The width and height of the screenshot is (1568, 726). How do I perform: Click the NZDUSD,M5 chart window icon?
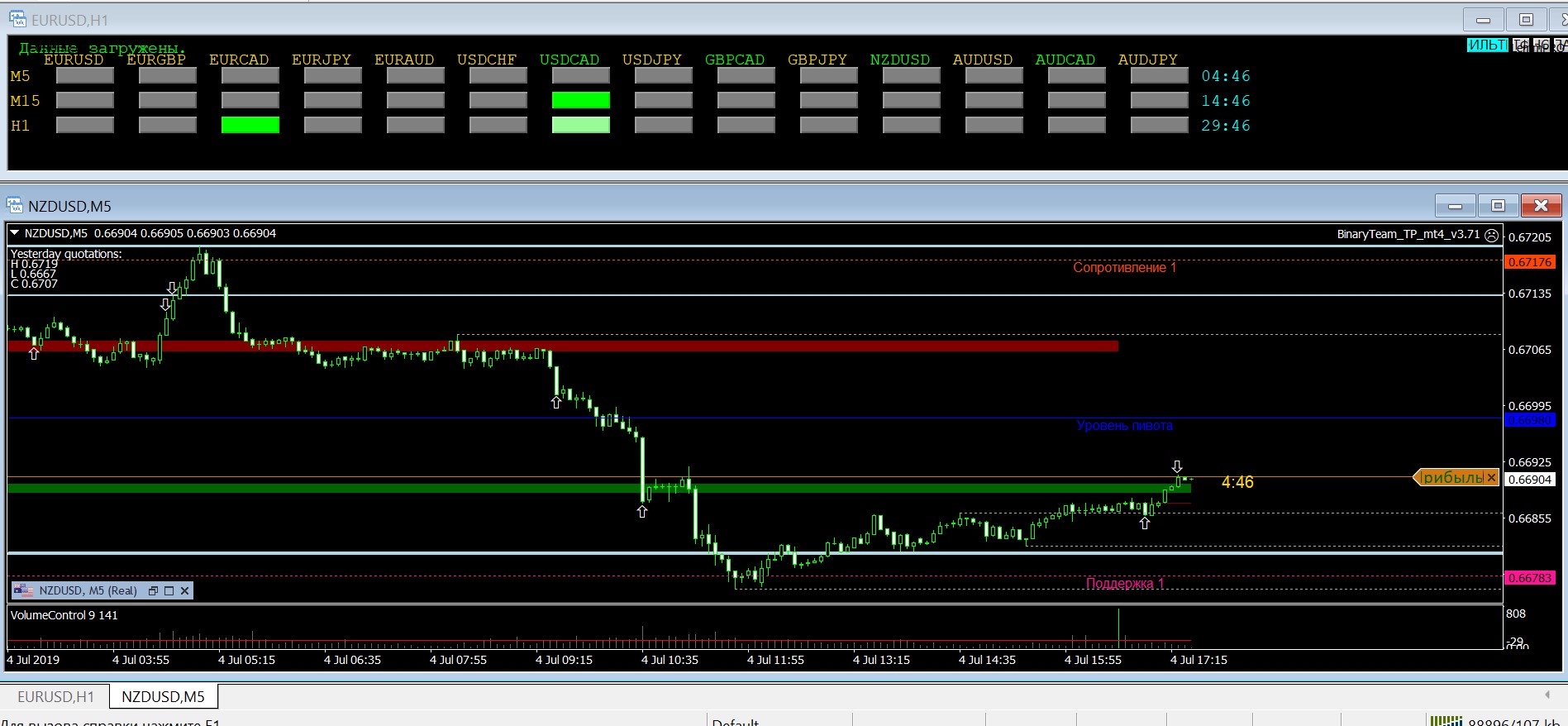[x=15, y=205]
